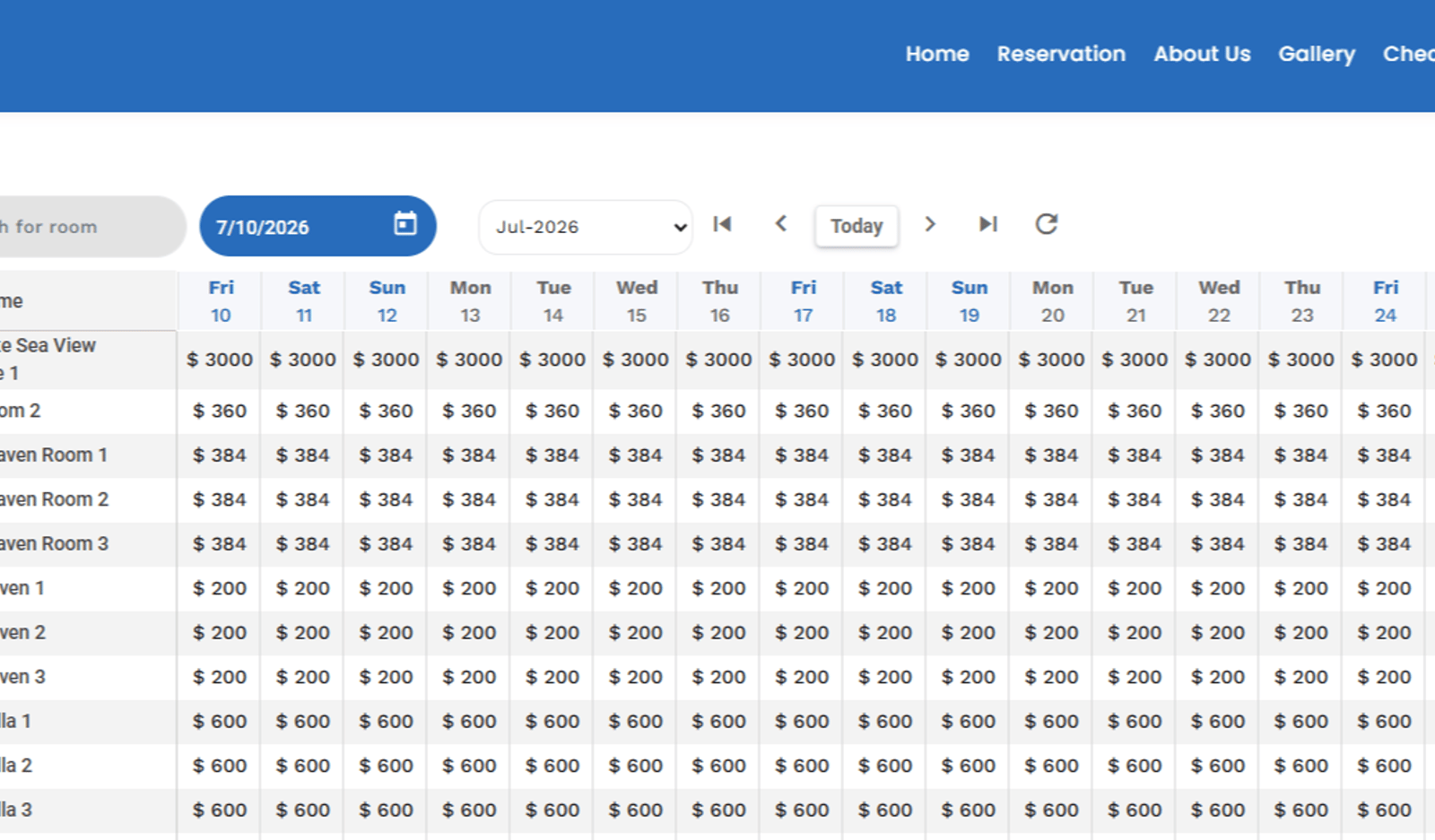Image resolution: width=1435 pixels, height=840 pixels.
Task: Click Haven 1 row $ 200 on Mon 13
Action: 469,588
